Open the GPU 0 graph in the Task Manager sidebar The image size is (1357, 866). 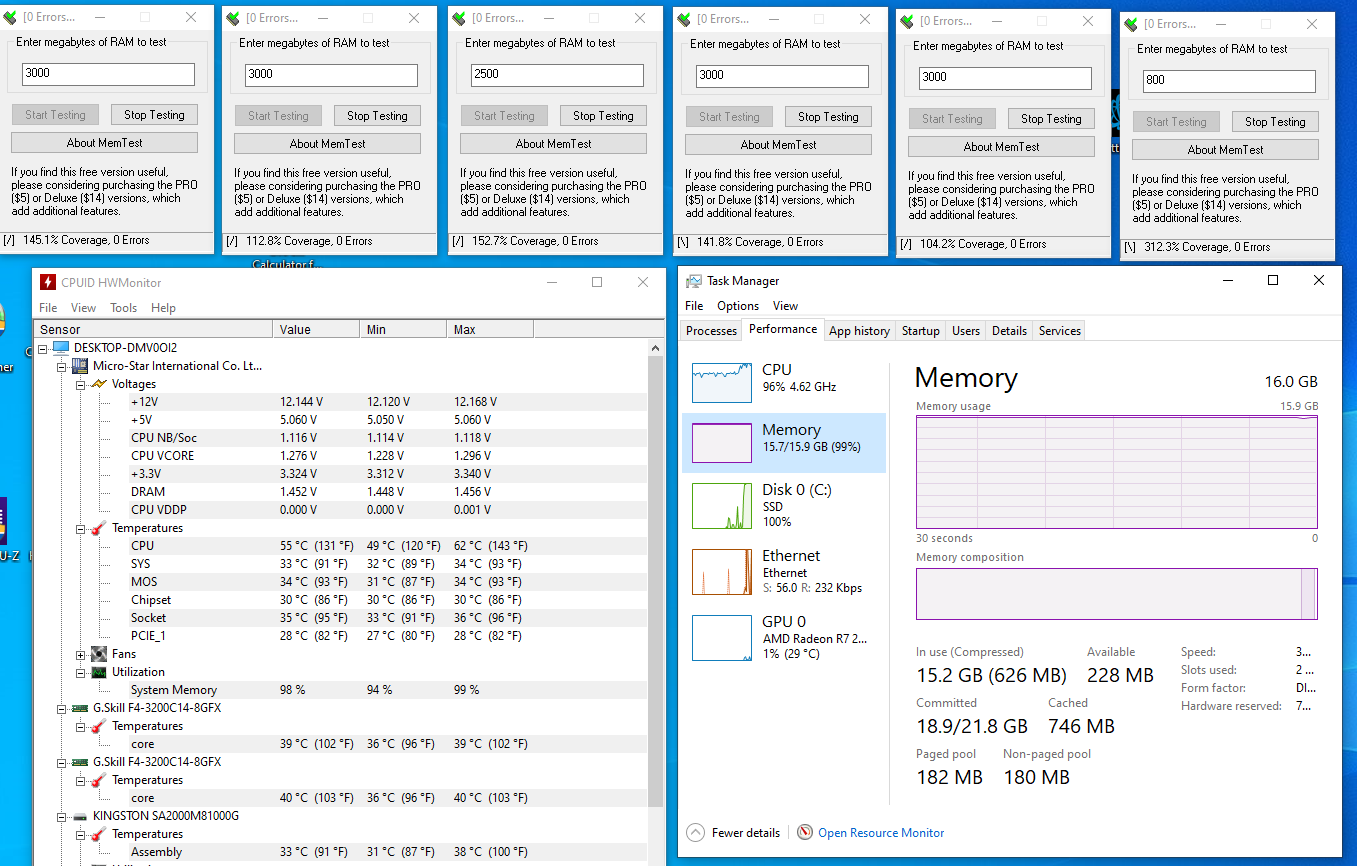tap(721, 638)
